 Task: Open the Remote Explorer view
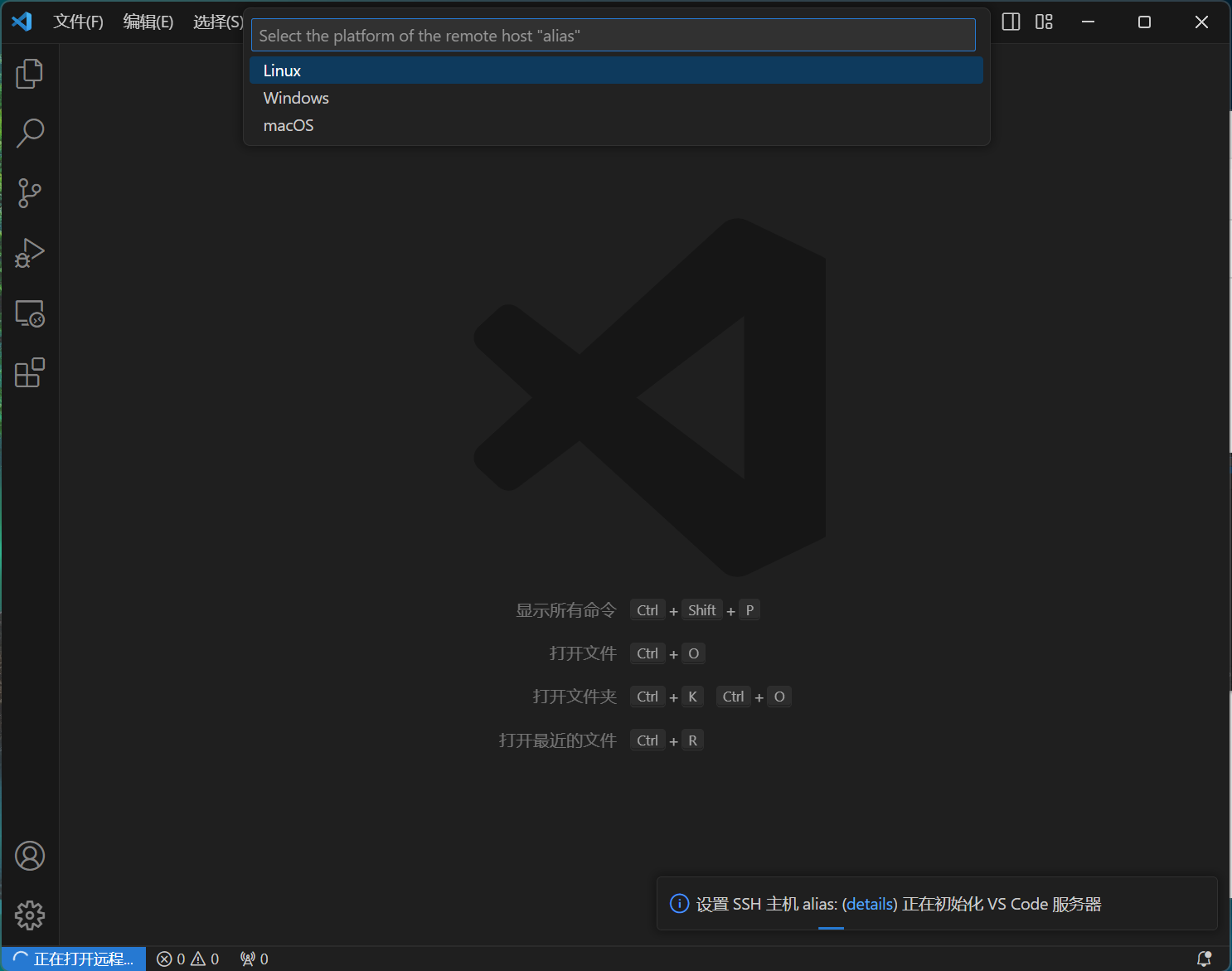point(30,313)
